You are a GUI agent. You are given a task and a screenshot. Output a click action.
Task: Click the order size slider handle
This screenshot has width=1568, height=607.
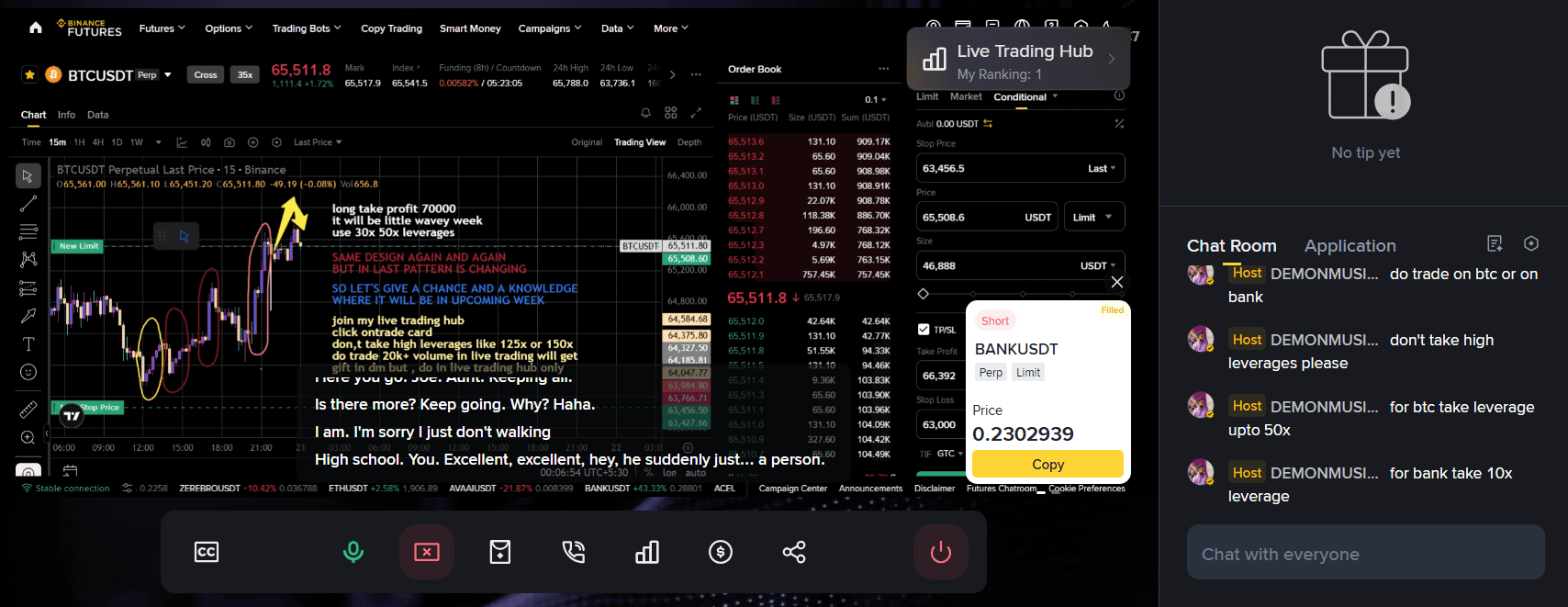pyautogui.click(x=924, y=294)
